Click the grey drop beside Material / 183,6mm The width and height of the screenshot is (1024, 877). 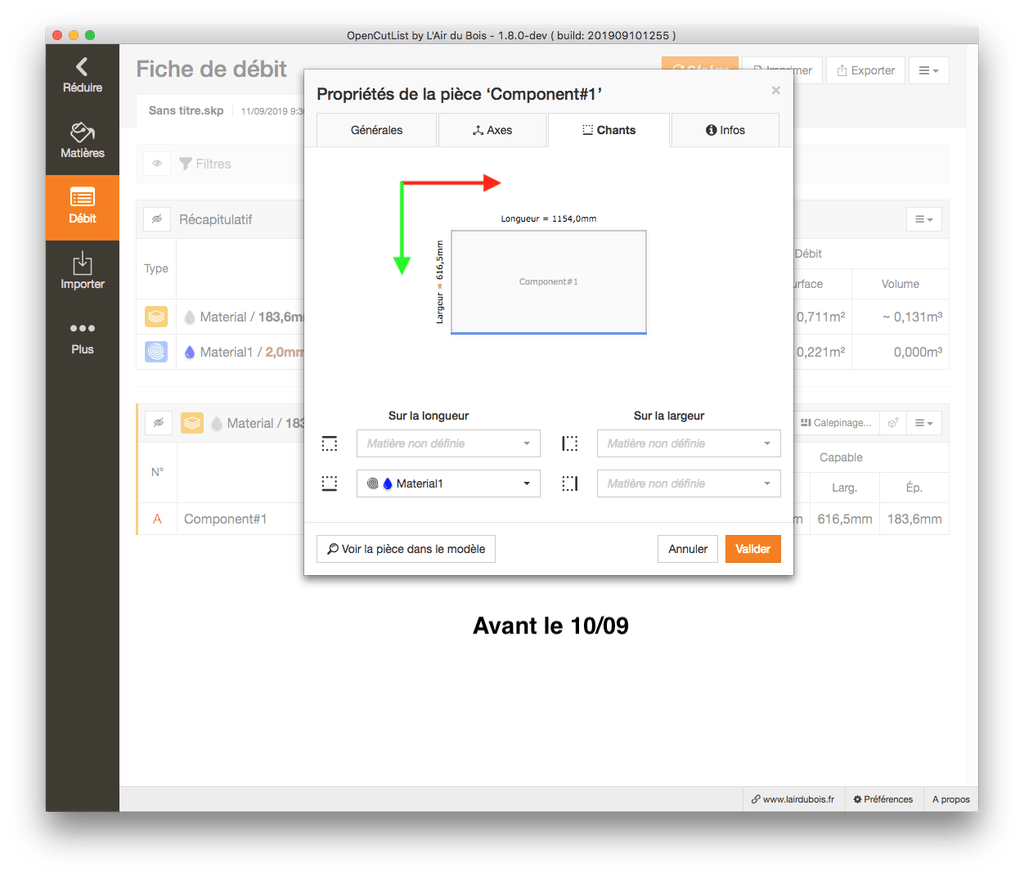(189, 317)
